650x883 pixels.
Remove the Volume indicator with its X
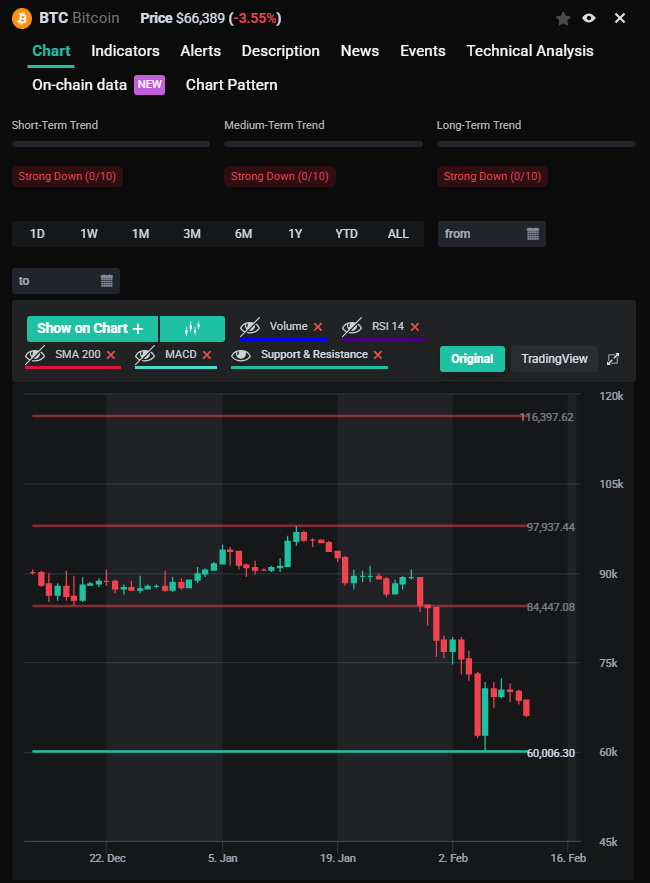[x=318, y=327]
